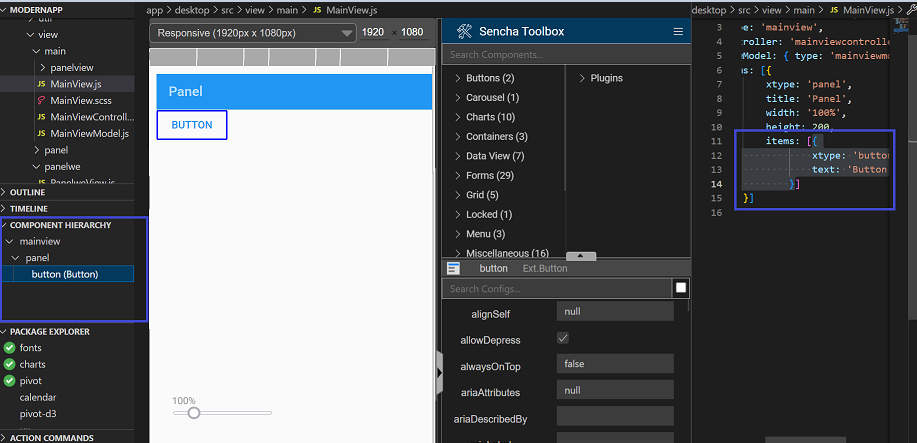Click the ariaDescribedBy value field

click(x=615, y=415)
